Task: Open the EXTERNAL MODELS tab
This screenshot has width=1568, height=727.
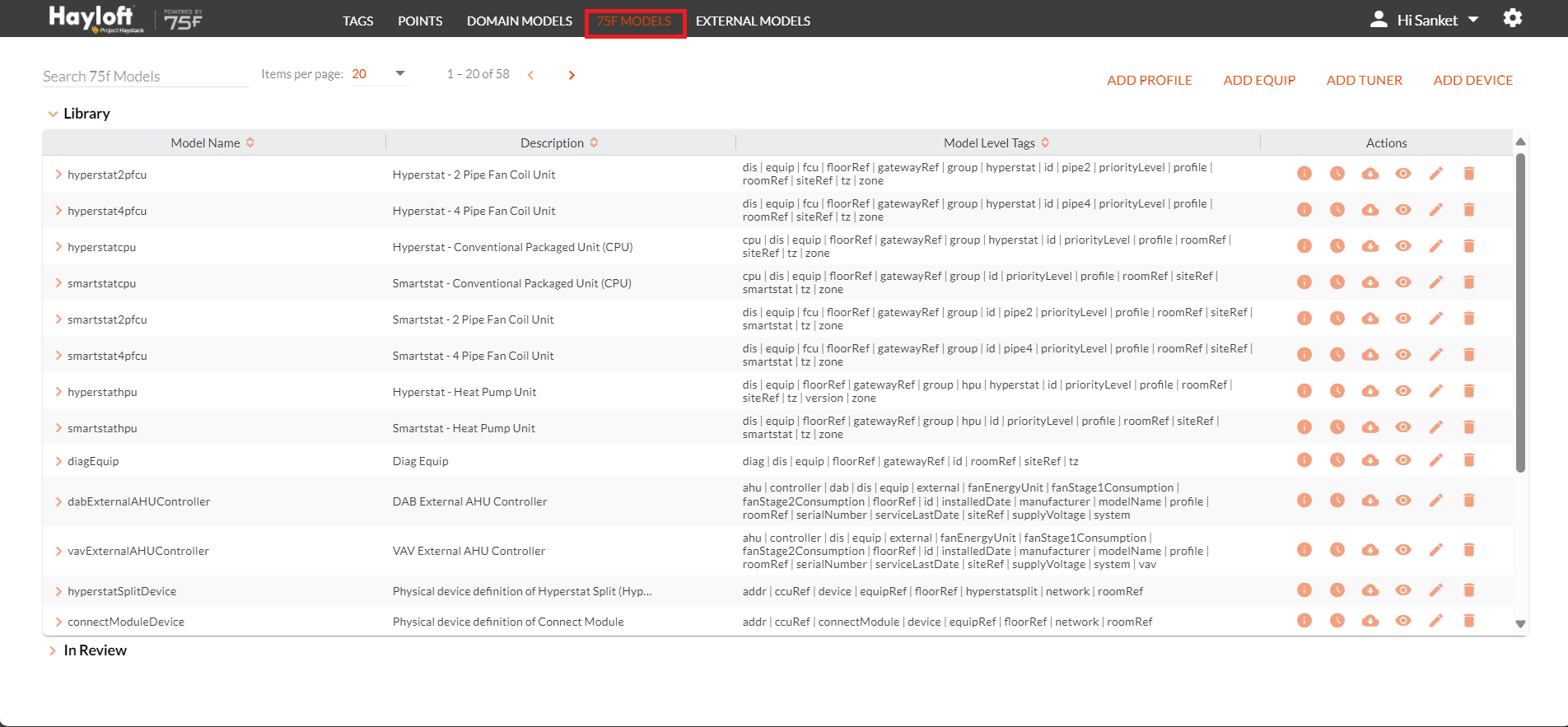Action: [753, 21]
